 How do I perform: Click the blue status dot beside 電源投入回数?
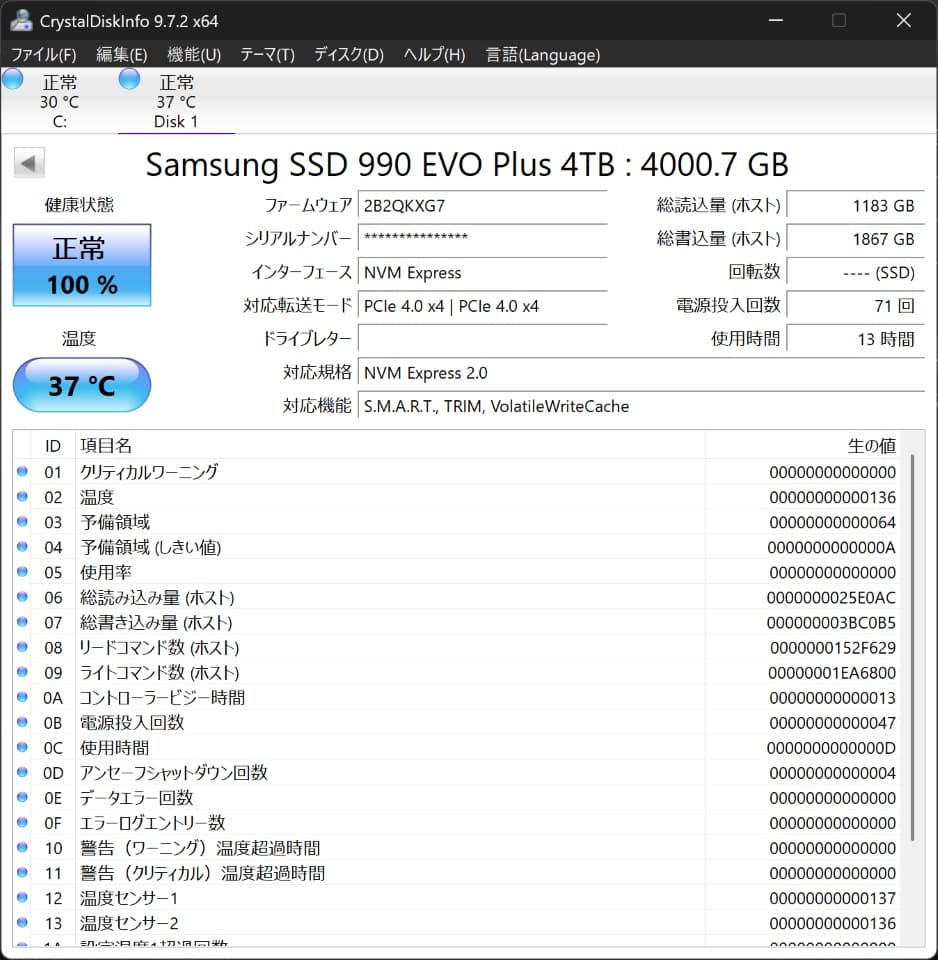coord(22,722)
